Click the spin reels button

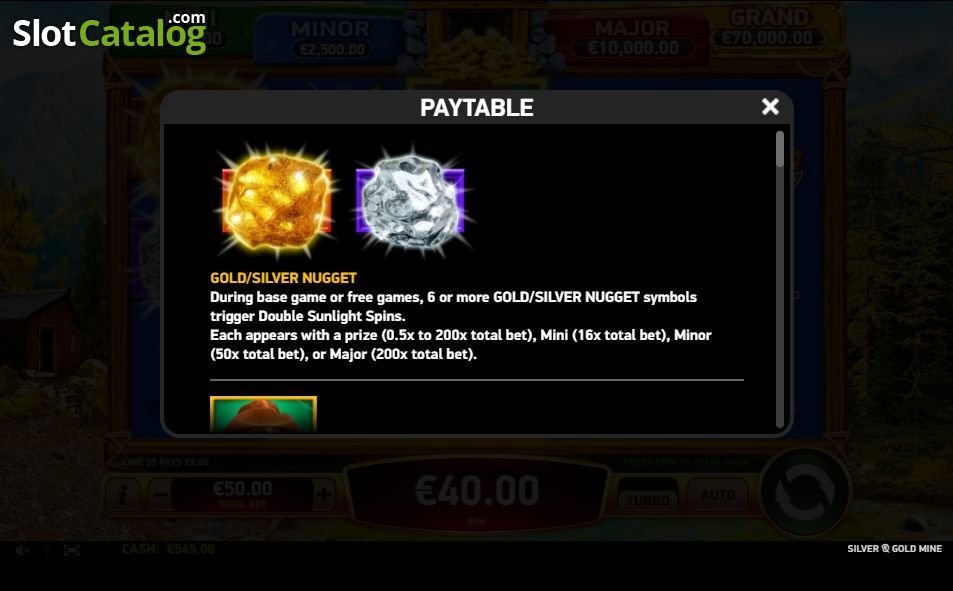coord(805,492)
